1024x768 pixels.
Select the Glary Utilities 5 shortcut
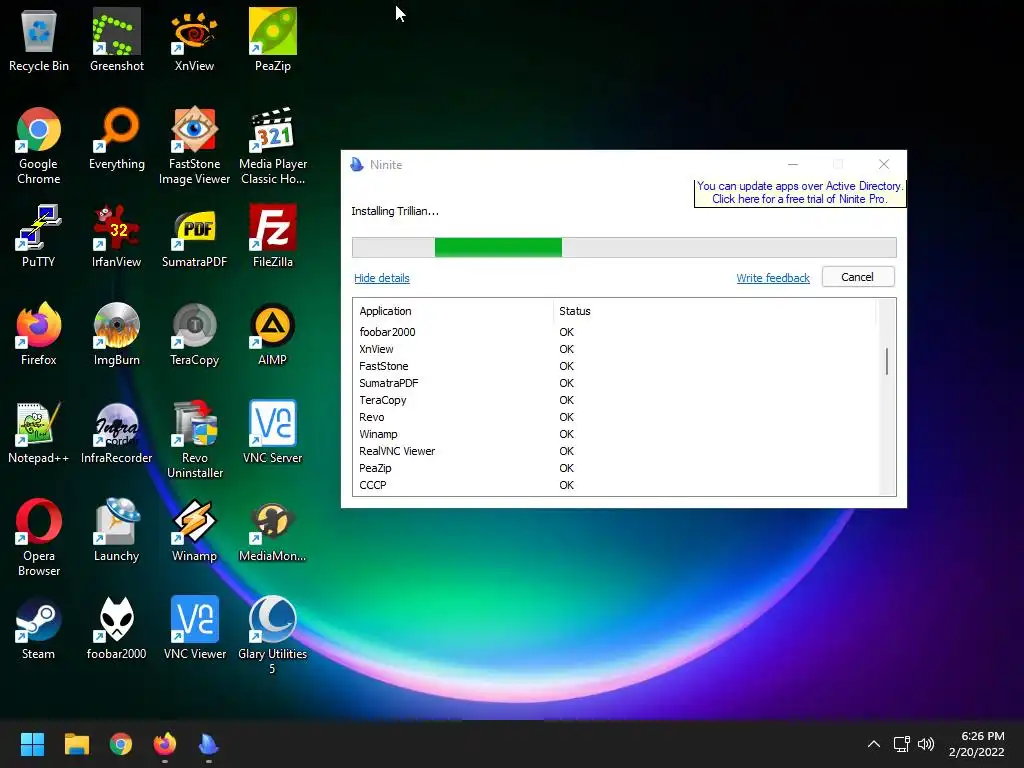coord(272,636)
